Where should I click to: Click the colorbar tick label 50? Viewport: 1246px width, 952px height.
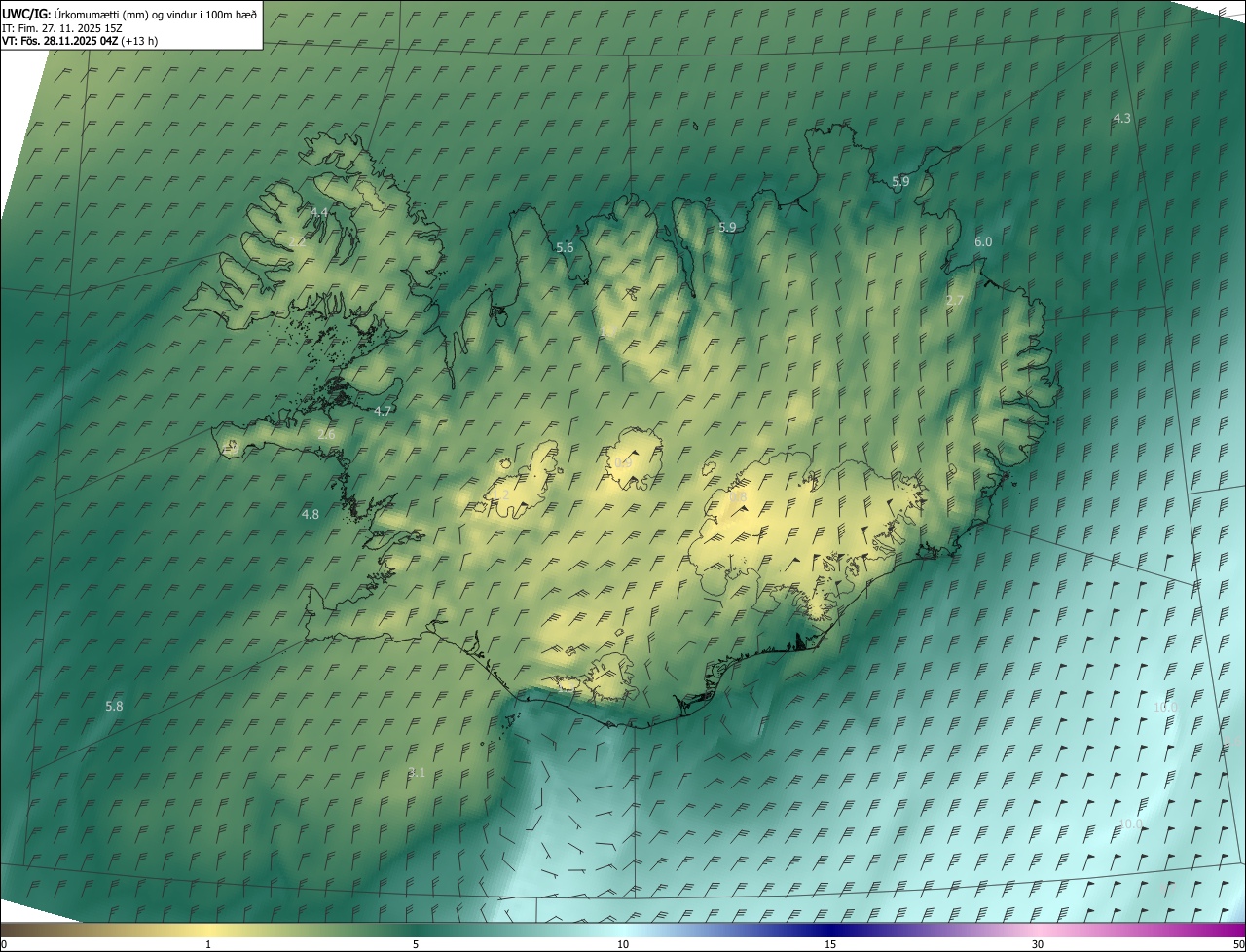pyautogui.click(x=1238, y=944)
